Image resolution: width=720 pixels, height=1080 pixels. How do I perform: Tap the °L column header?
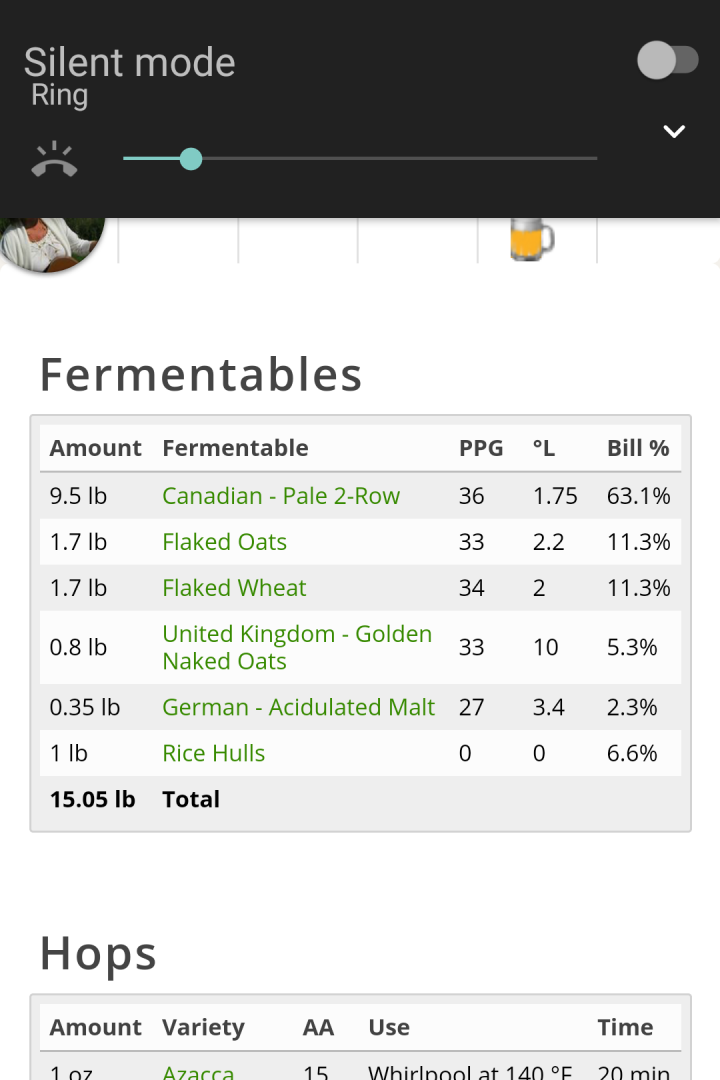(x=544, y=448)
